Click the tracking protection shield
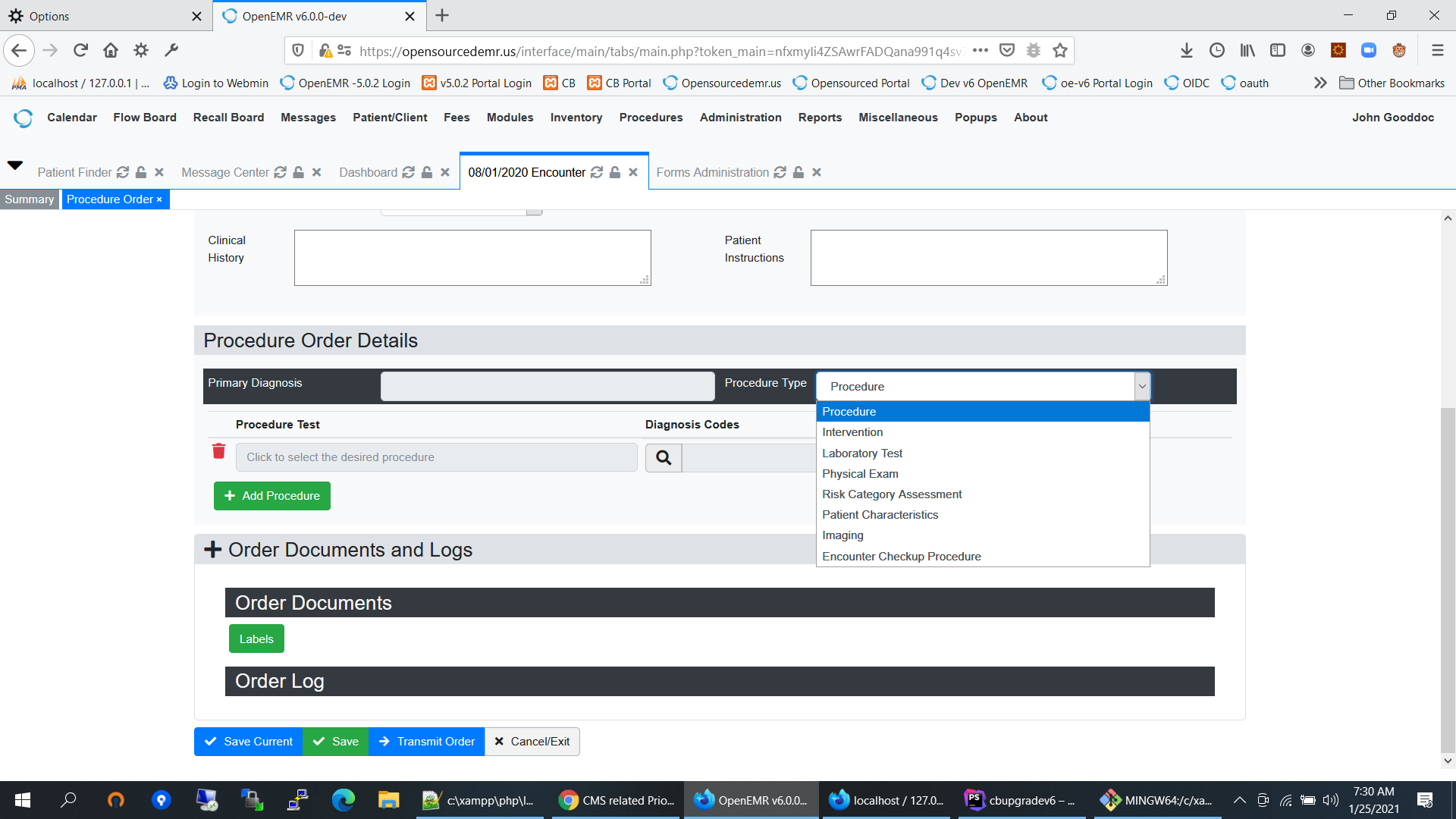Screen dimensions: 1456x819 (297, 50)
